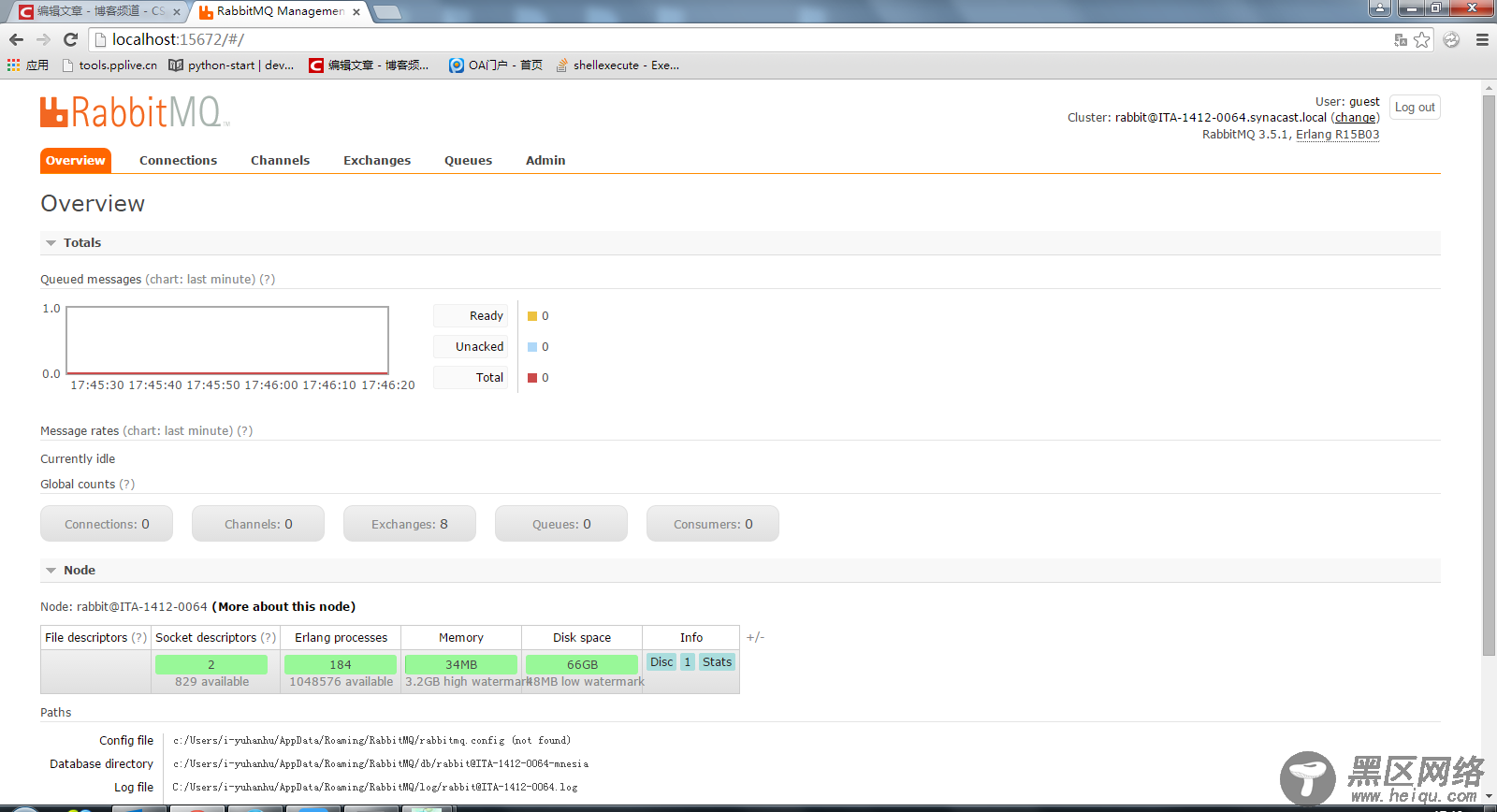Open a new browser tab
The width and height of the screenshot is (1497, 812).
(387, 12)
